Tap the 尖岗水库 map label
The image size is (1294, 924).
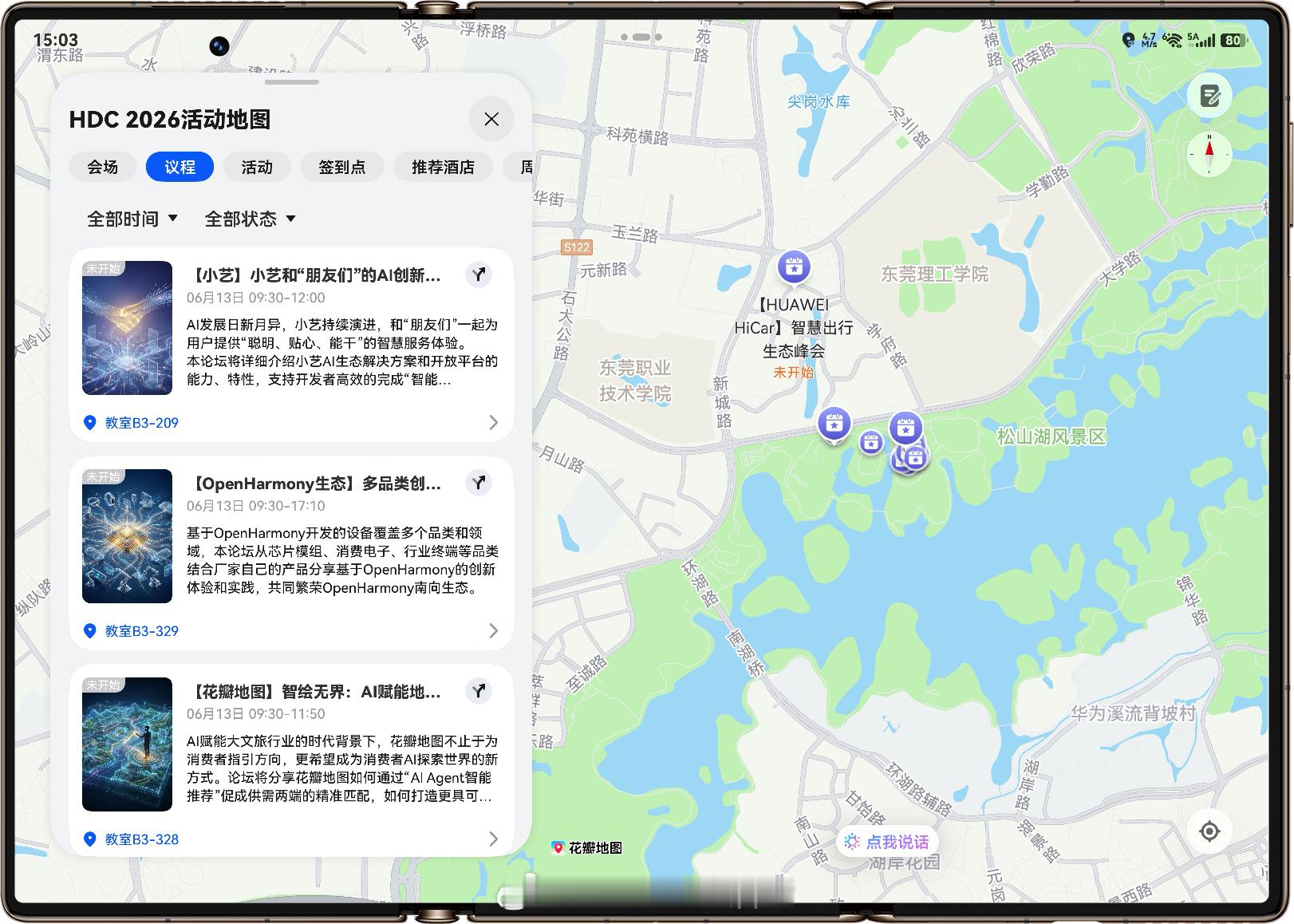(x=819, y=101)
